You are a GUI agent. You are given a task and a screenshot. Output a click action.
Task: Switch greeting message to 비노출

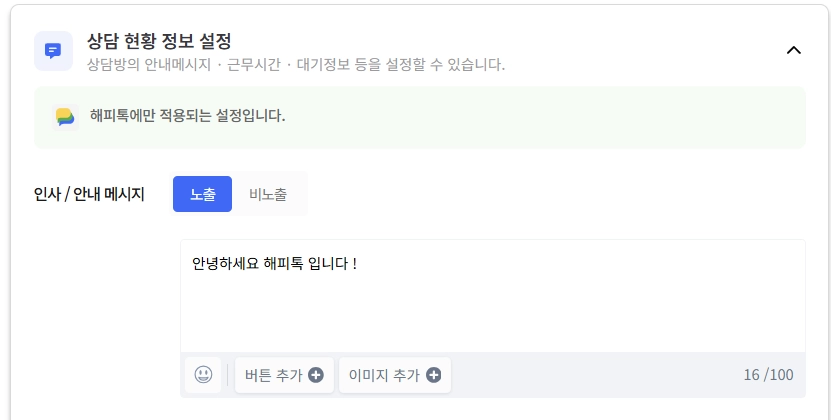pyautogui.click(x=268, y=194)
